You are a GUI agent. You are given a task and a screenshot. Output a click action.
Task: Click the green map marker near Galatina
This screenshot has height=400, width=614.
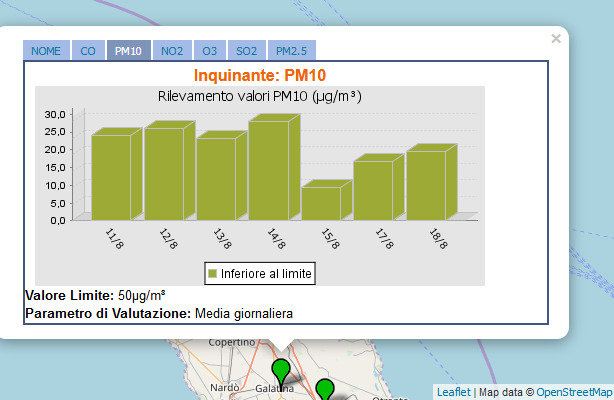pos(281,371)
